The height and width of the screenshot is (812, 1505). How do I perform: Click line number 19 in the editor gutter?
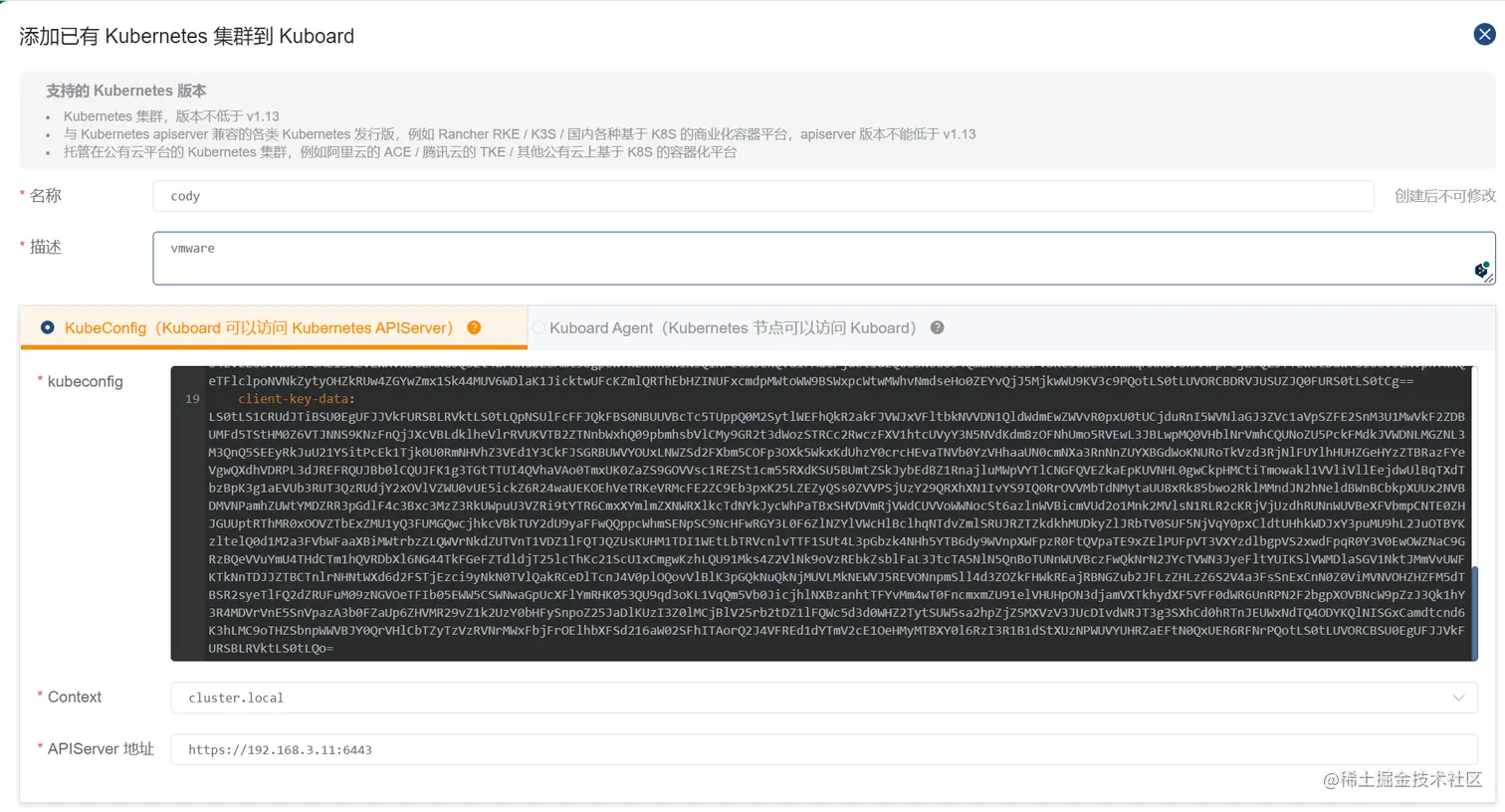(192, 398)
